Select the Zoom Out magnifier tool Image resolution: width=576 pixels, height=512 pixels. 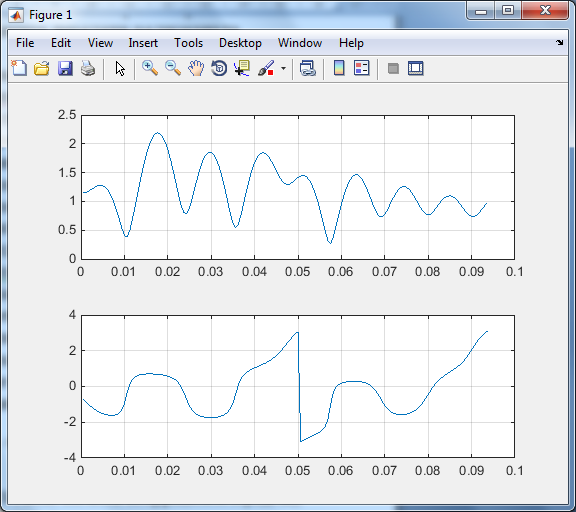pyautogui.click(x=173, y=68)
